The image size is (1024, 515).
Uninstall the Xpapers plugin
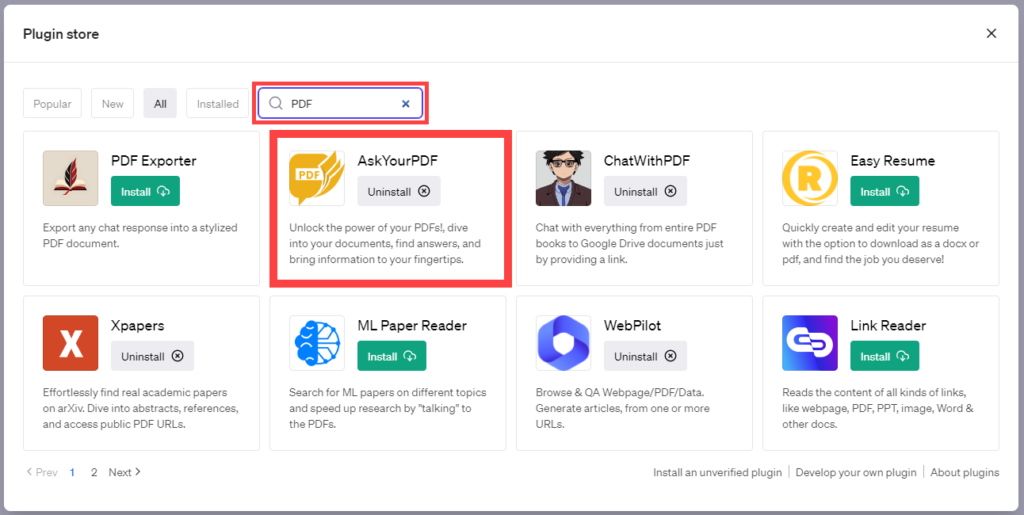[x=152, y=356]
